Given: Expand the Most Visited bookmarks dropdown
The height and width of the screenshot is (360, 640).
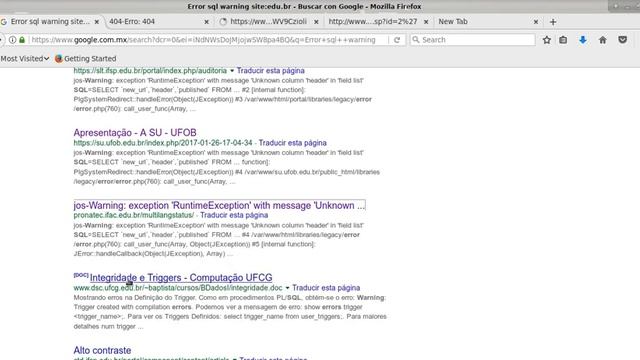Looking at the screenshot, I should 24,58.
